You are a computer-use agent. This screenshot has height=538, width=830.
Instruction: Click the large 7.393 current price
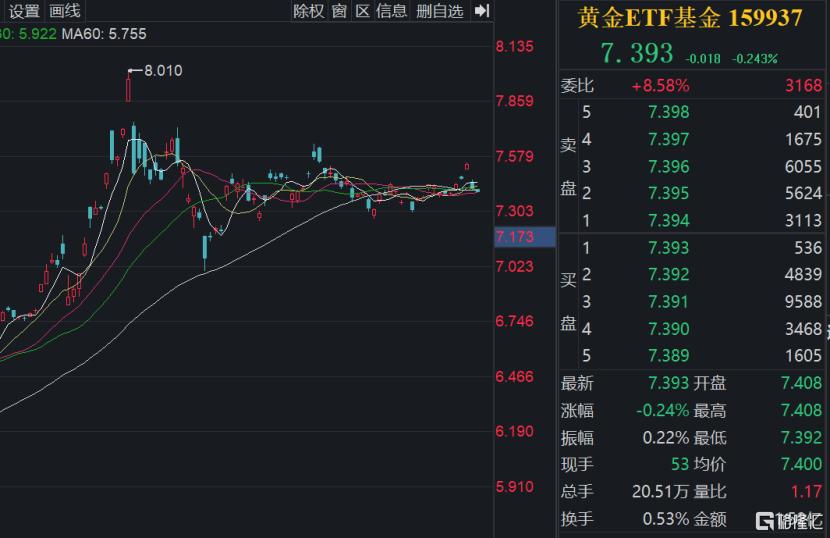point(637,53)
